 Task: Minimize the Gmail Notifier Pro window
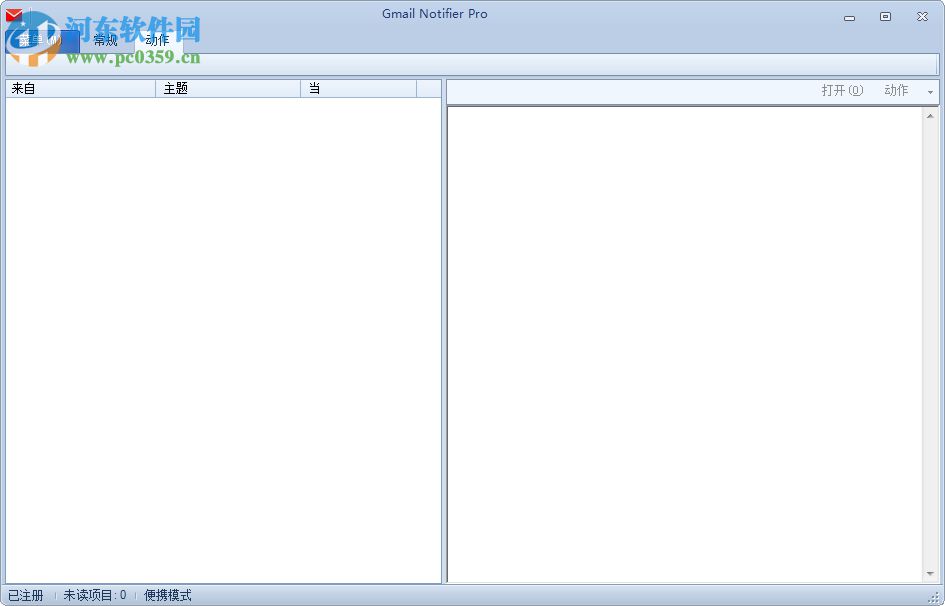pos(850,17)
